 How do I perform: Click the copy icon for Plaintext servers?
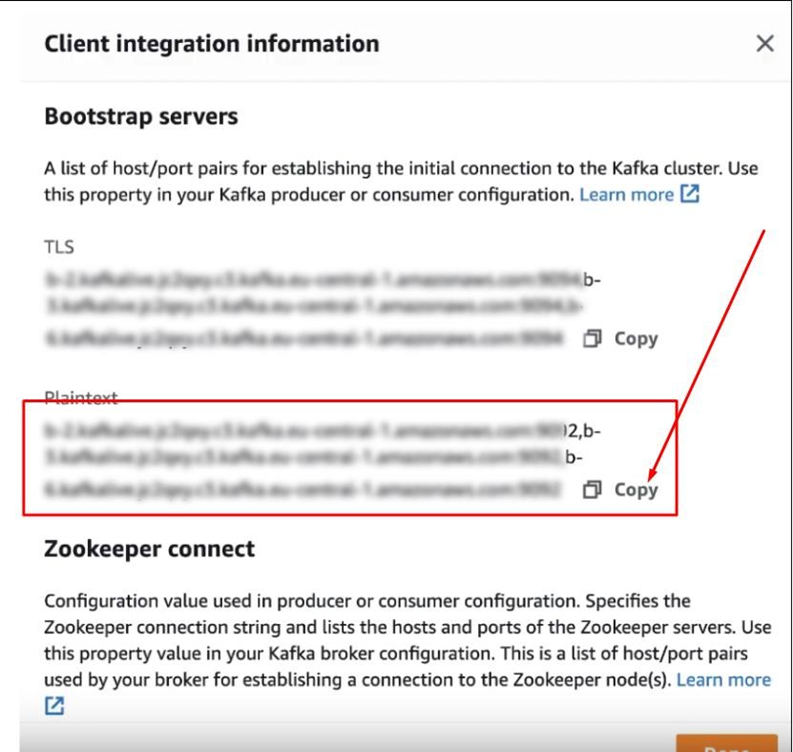(592, 490)
